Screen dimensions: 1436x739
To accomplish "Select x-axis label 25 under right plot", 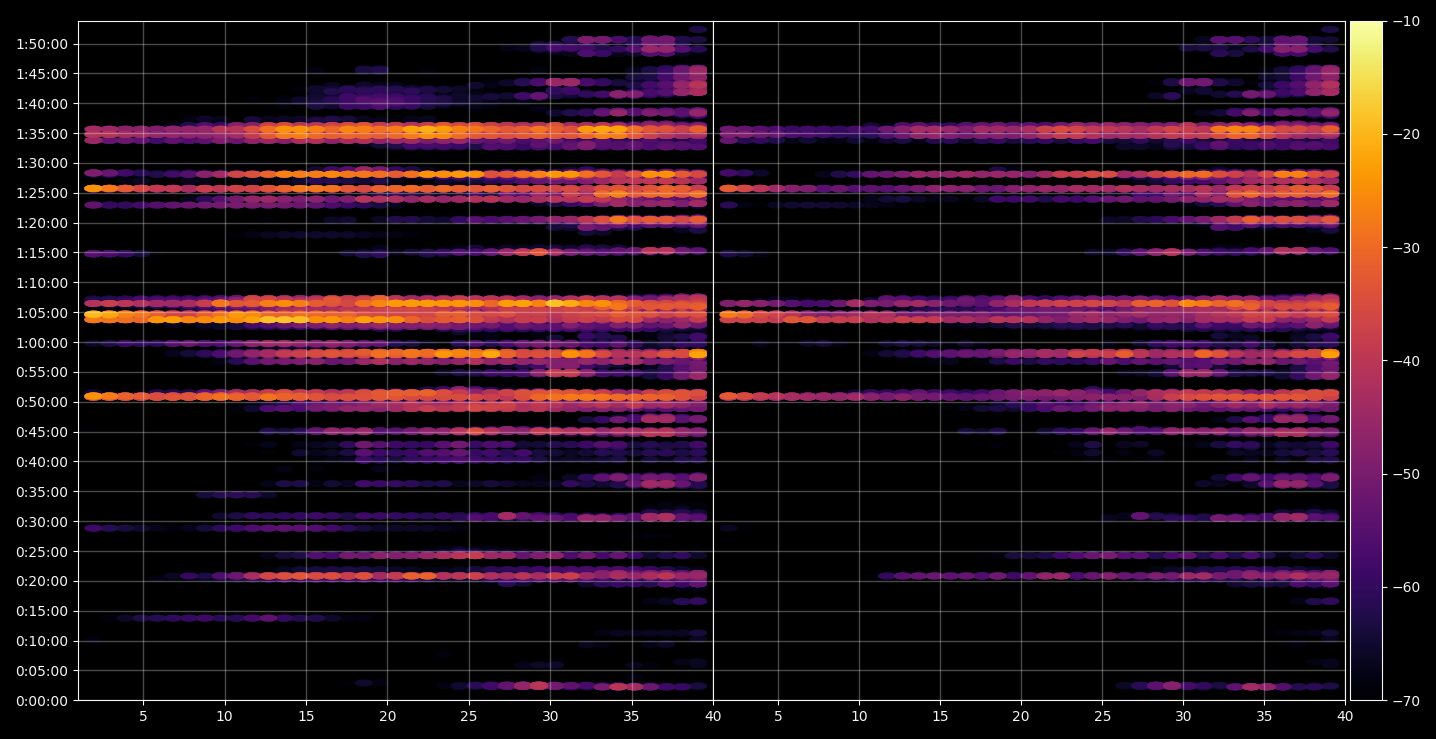I will pyautogui.click(x=1102, y=717).
